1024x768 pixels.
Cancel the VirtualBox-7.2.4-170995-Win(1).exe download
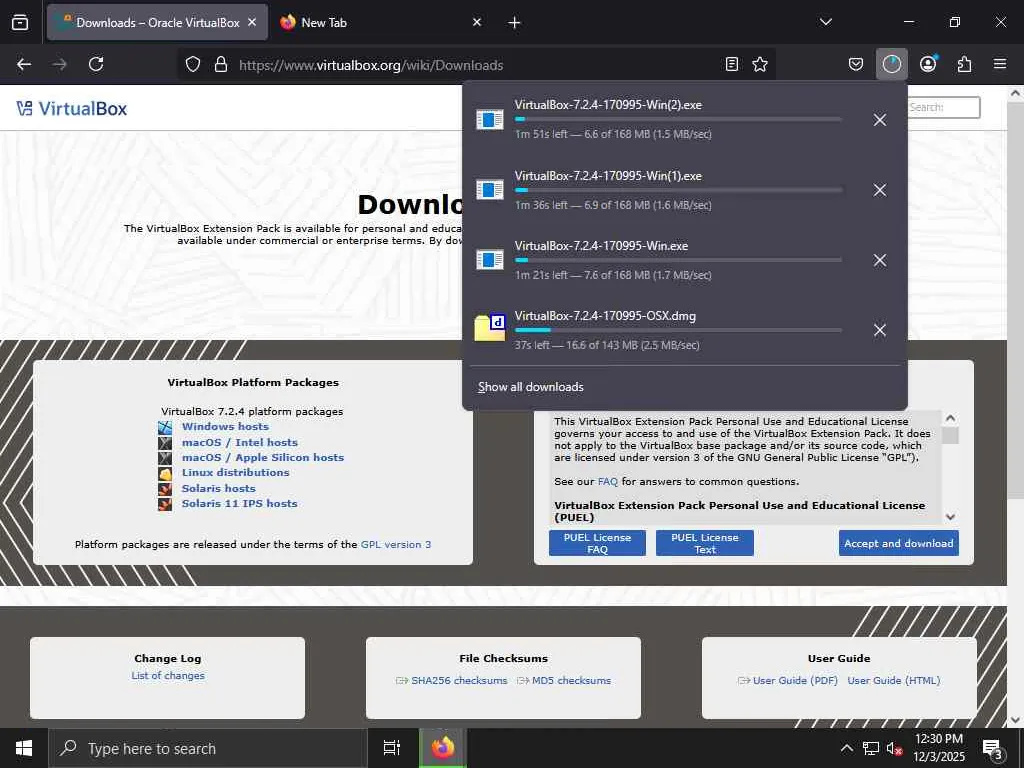click(880, 190)
